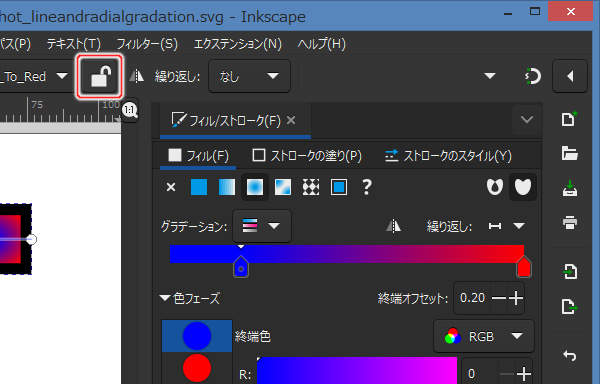Image resolution: width=600 pixels, height=384 pixels.
Task: Choose the evenodd fill rule icon
Action: tap(495, 187)
